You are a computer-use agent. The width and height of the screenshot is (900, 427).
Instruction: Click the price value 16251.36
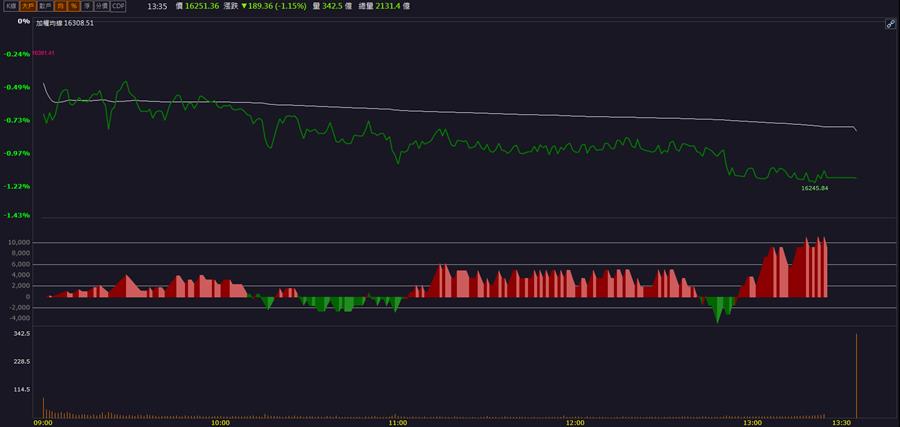(x=202, y=6)
